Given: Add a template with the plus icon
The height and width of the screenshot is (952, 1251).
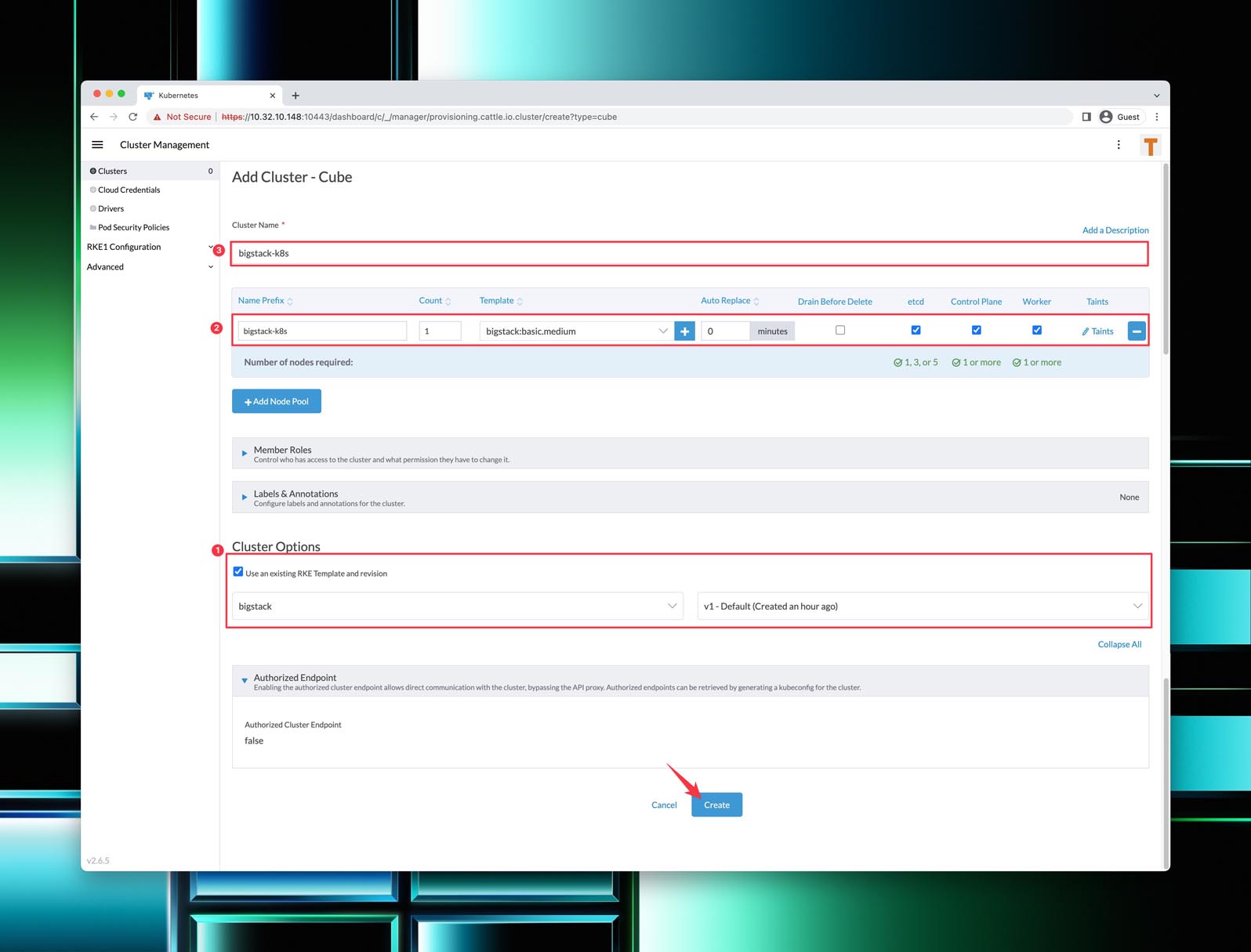Looking at the screenshot, I should tap(684, 331).
